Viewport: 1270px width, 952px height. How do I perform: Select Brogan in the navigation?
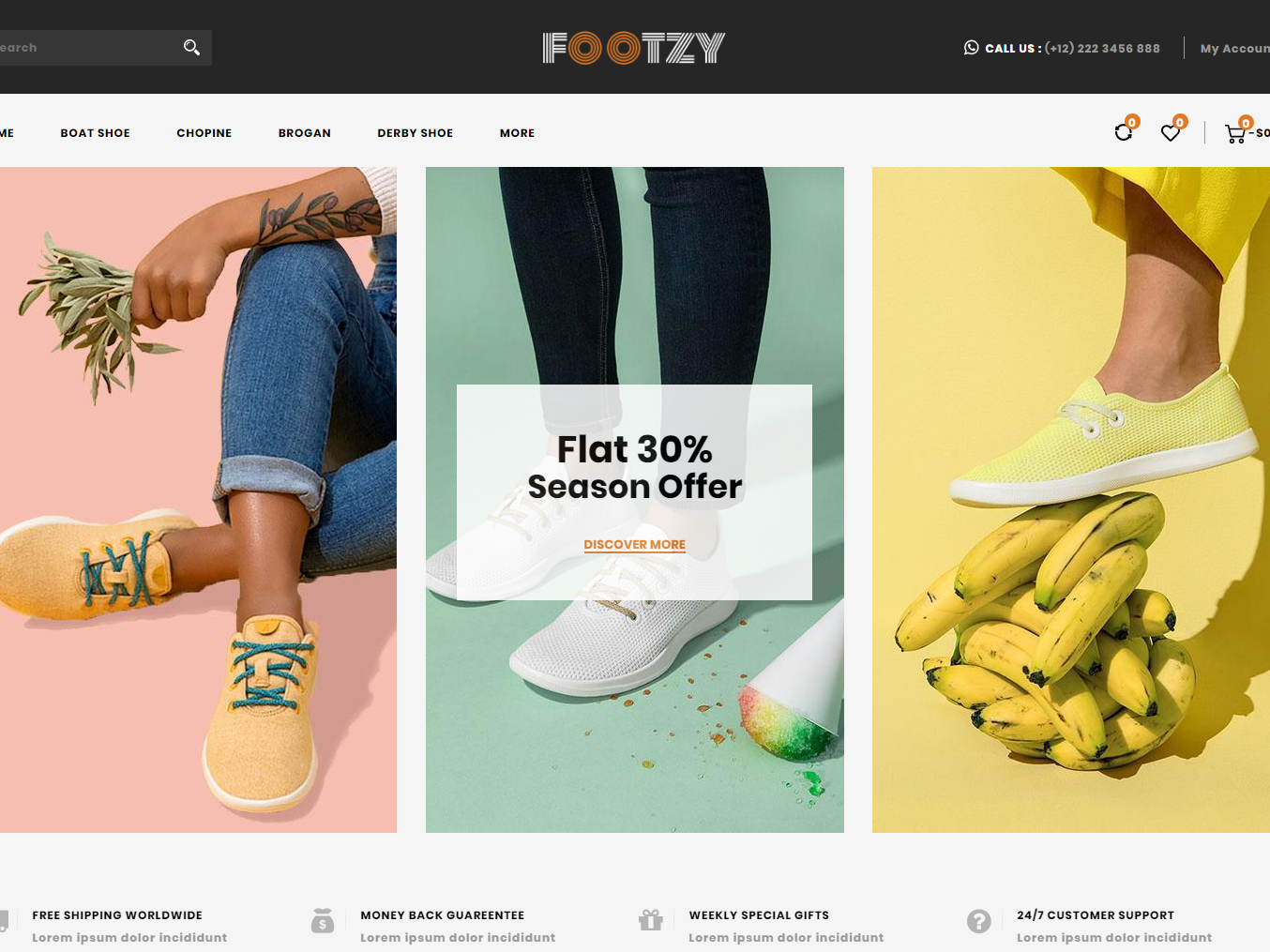(305, 133)
